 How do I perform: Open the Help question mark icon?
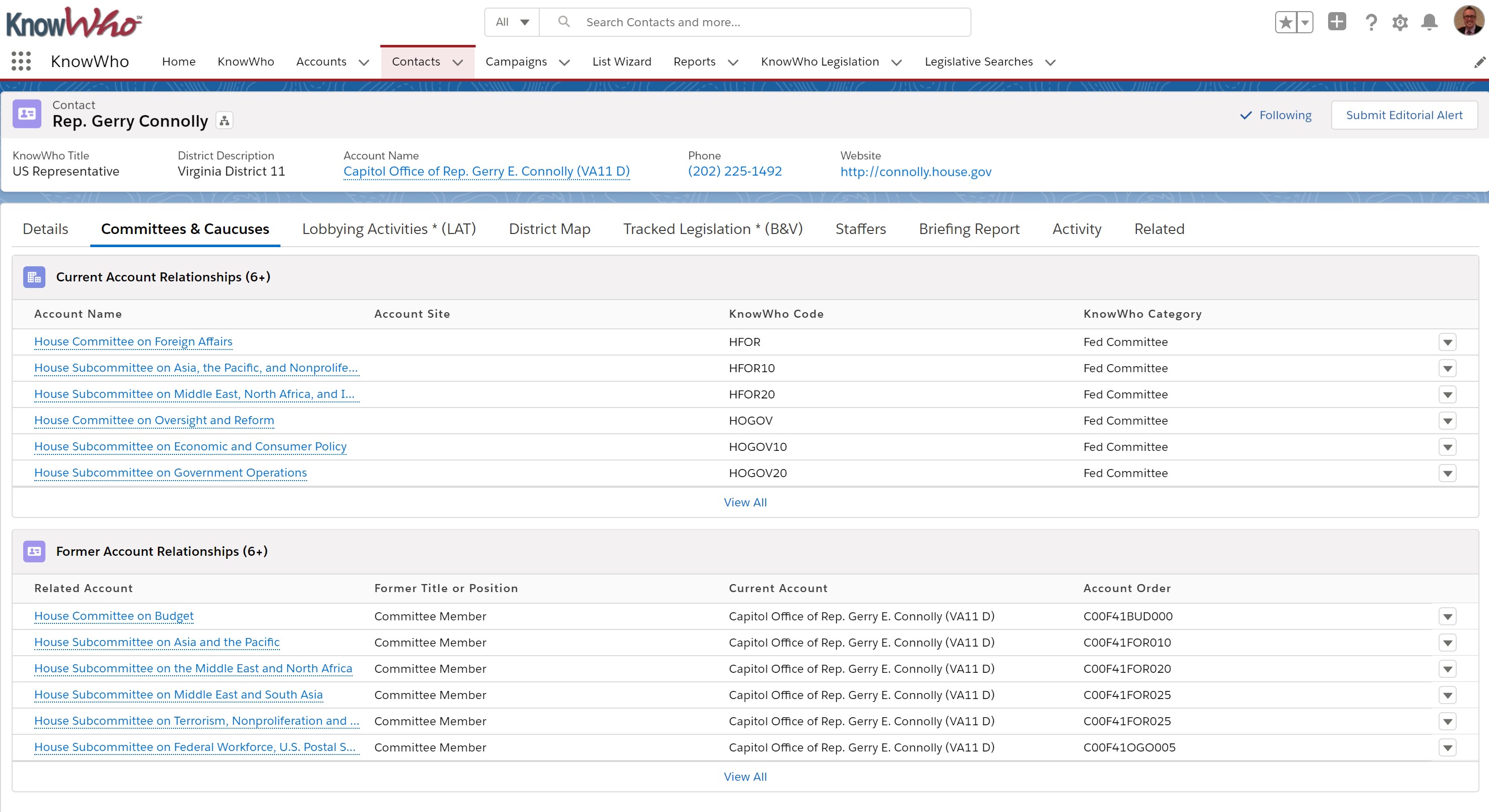pyautogui.click(x=1370, y=23)
